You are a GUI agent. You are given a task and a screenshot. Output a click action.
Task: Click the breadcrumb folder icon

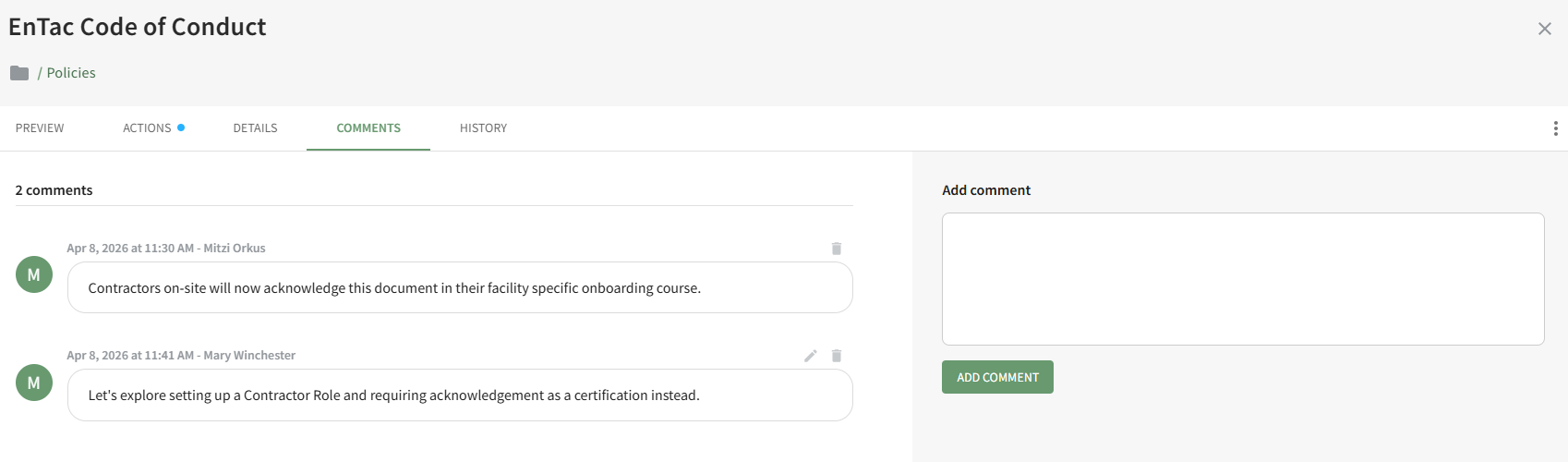click(19, 73)
